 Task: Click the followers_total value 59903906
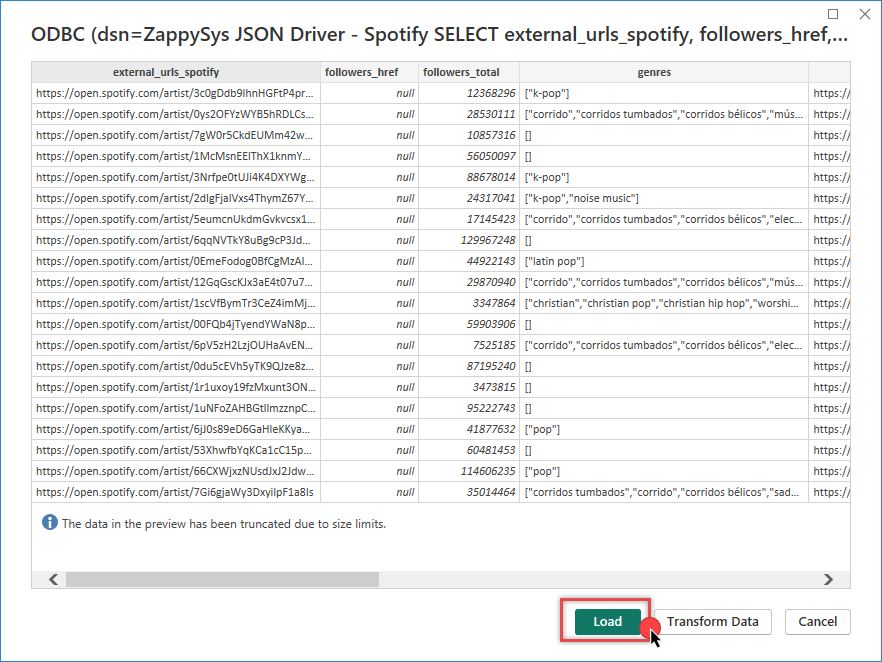[469, 324]
